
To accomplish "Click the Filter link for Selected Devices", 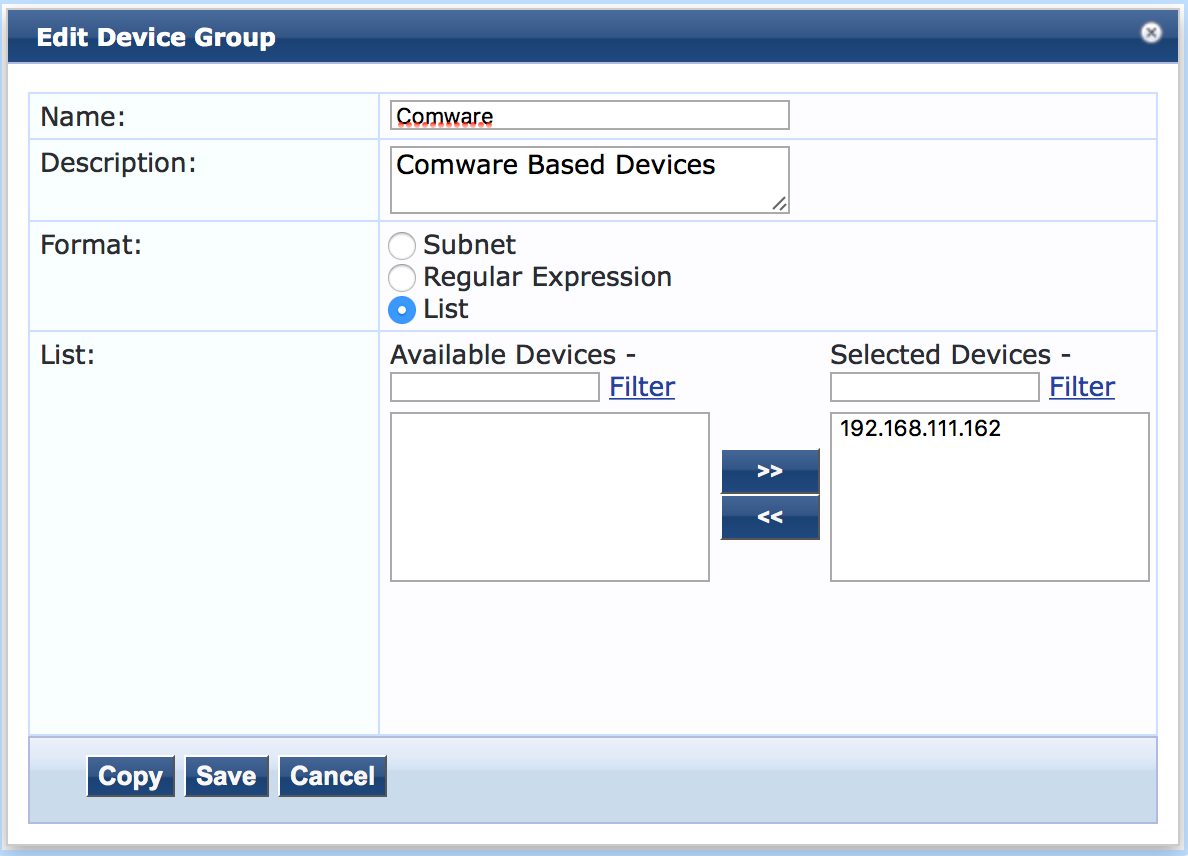I will [1082, 387].
